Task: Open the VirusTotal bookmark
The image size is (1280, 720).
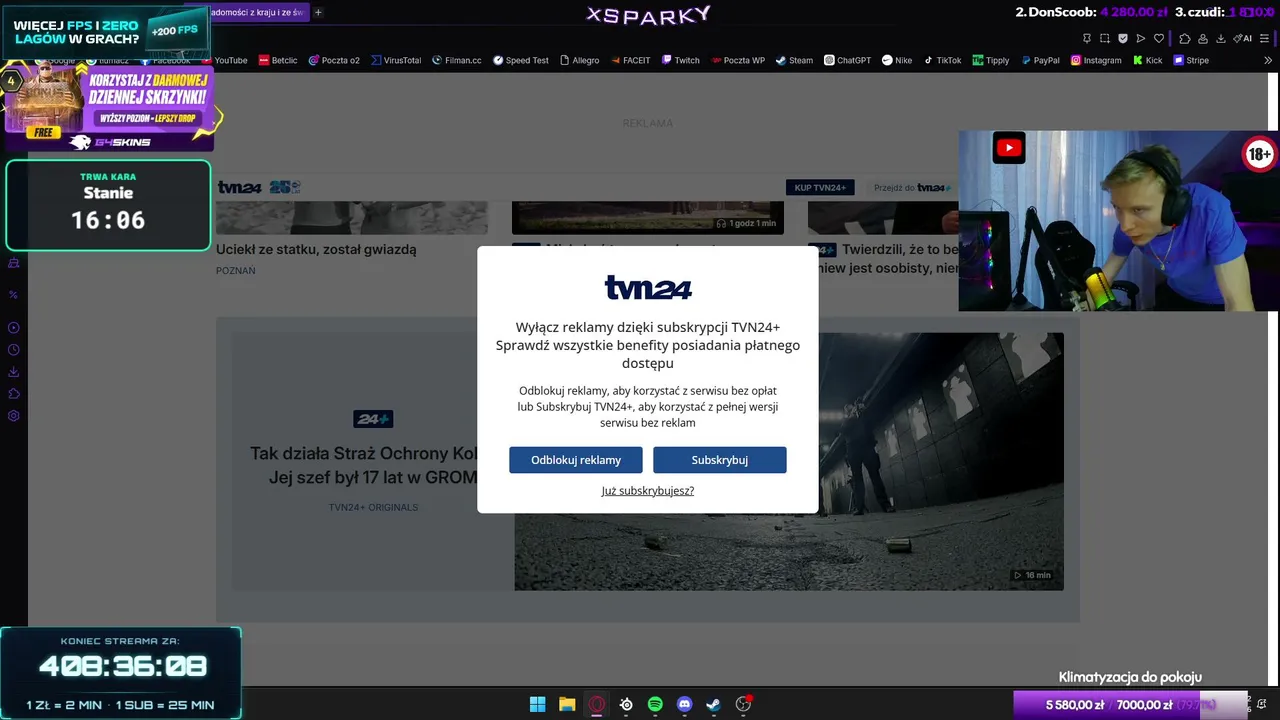Action: [396, 60]
